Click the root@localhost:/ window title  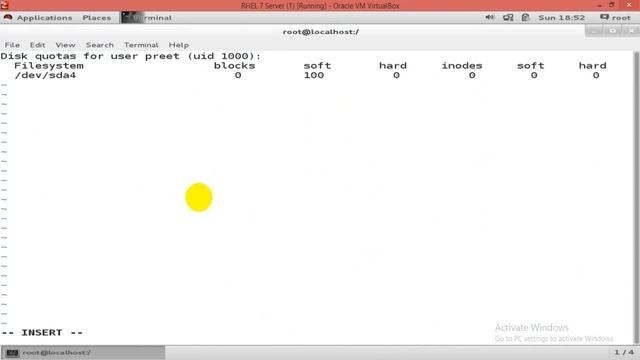click(x=321, y=31)
